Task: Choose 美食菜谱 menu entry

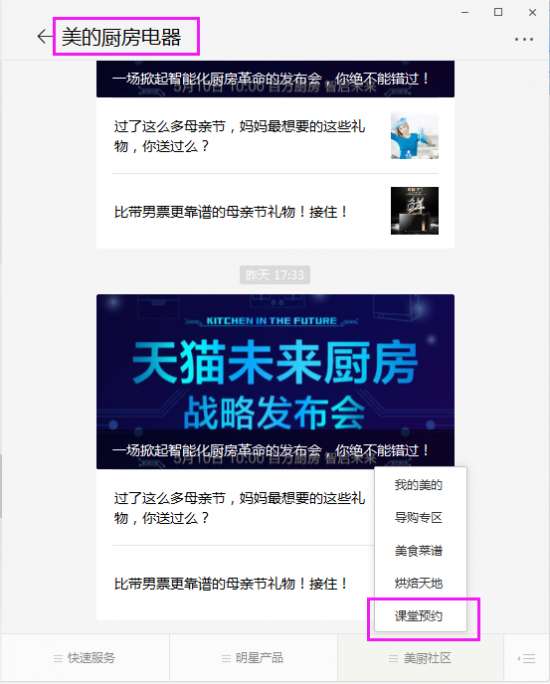Action: (x=419, y=551)
